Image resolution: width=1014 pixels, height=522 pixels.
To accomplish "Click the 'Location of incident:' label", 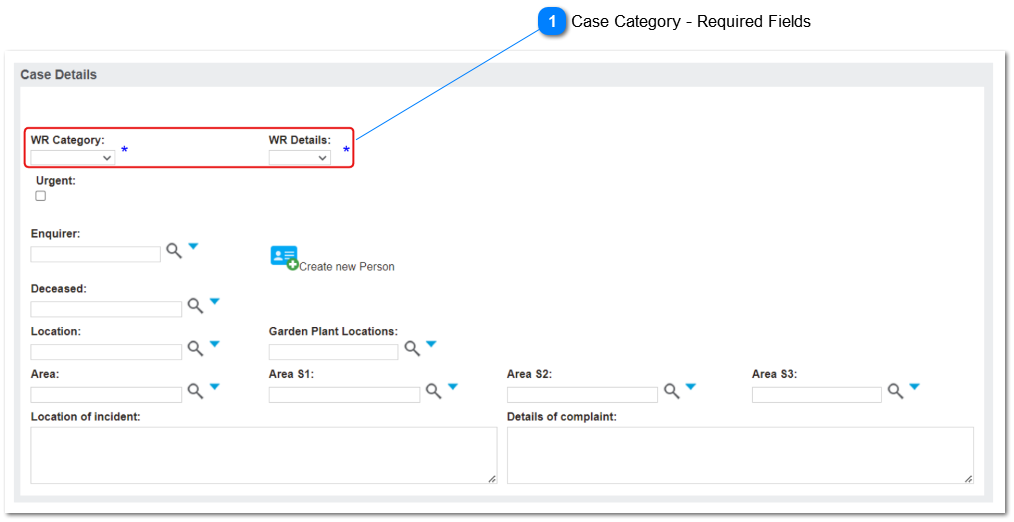I will 85,417.
